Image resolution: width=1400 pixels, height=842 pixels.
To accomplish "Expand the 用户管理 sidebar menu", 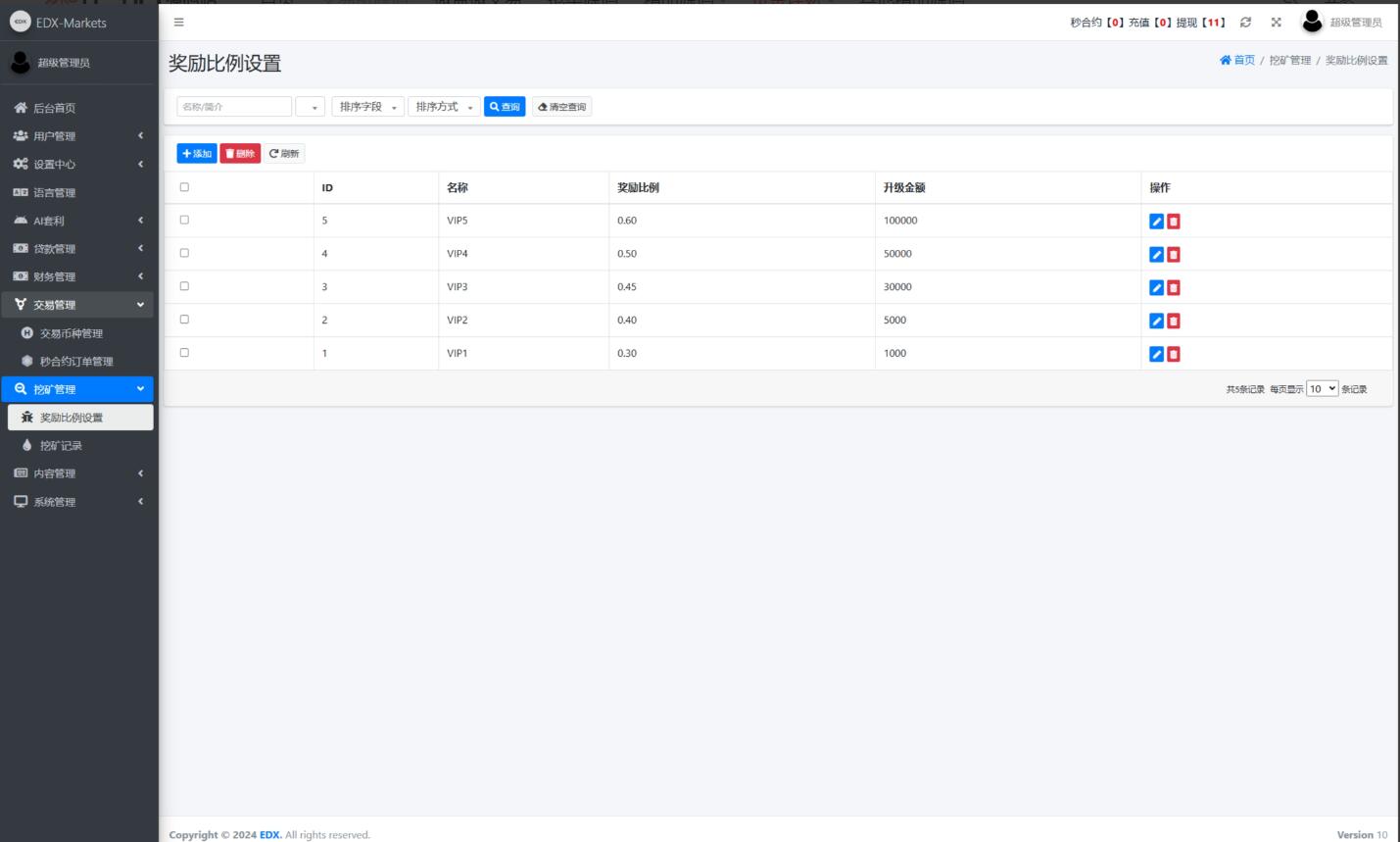I will (76, 136).
